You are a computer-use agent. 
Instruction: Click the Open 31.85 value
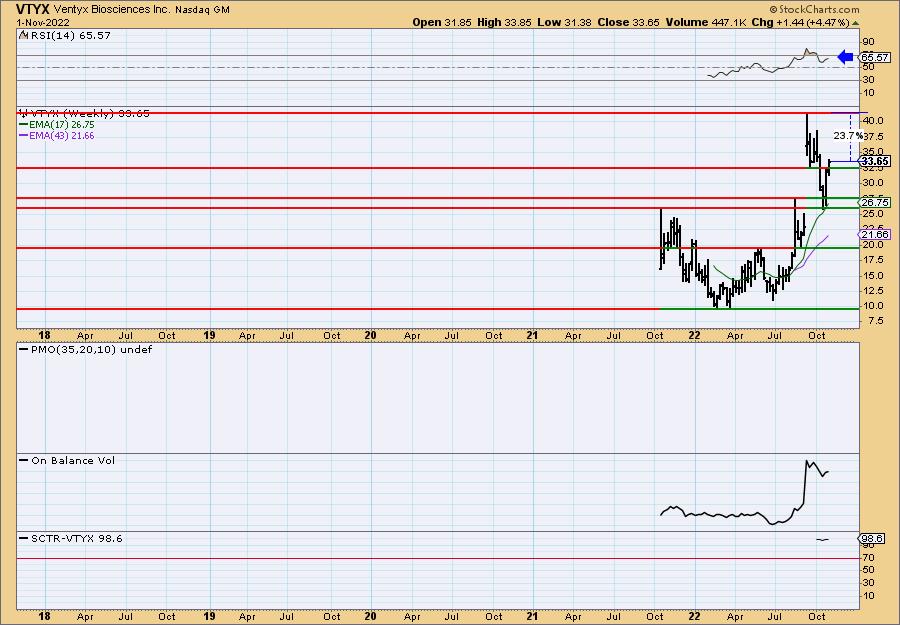[x=442, y=22]
